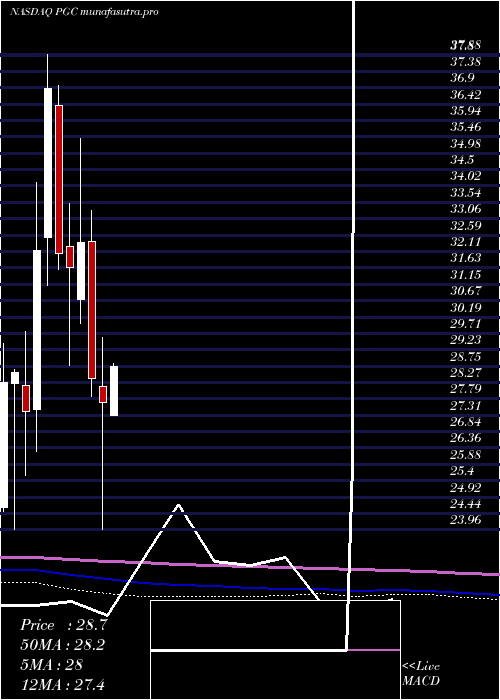500x700 pixels.
Task: Select the '50MA : 28.2' readout
Action: (62, 645)
